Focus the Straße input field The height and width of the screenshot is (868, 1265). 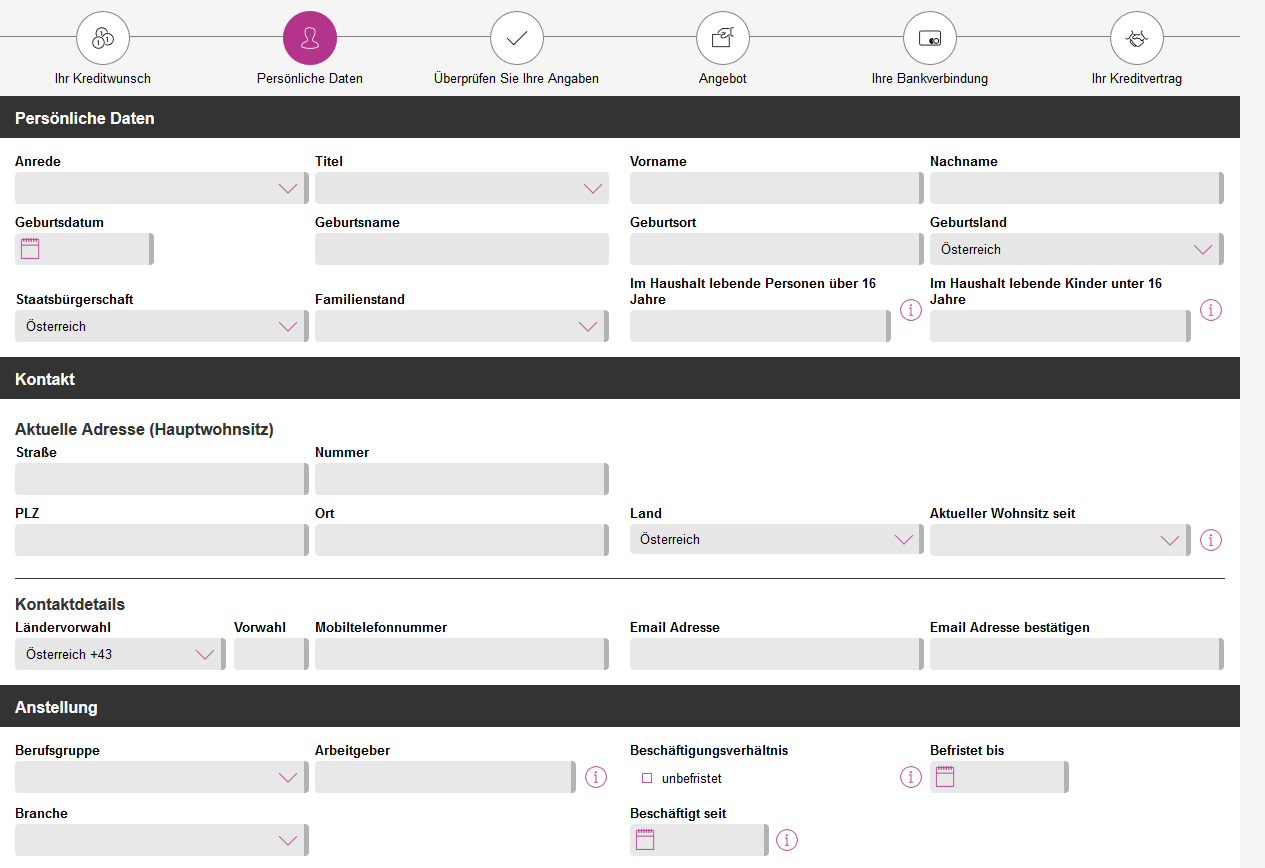click(160, 479)
